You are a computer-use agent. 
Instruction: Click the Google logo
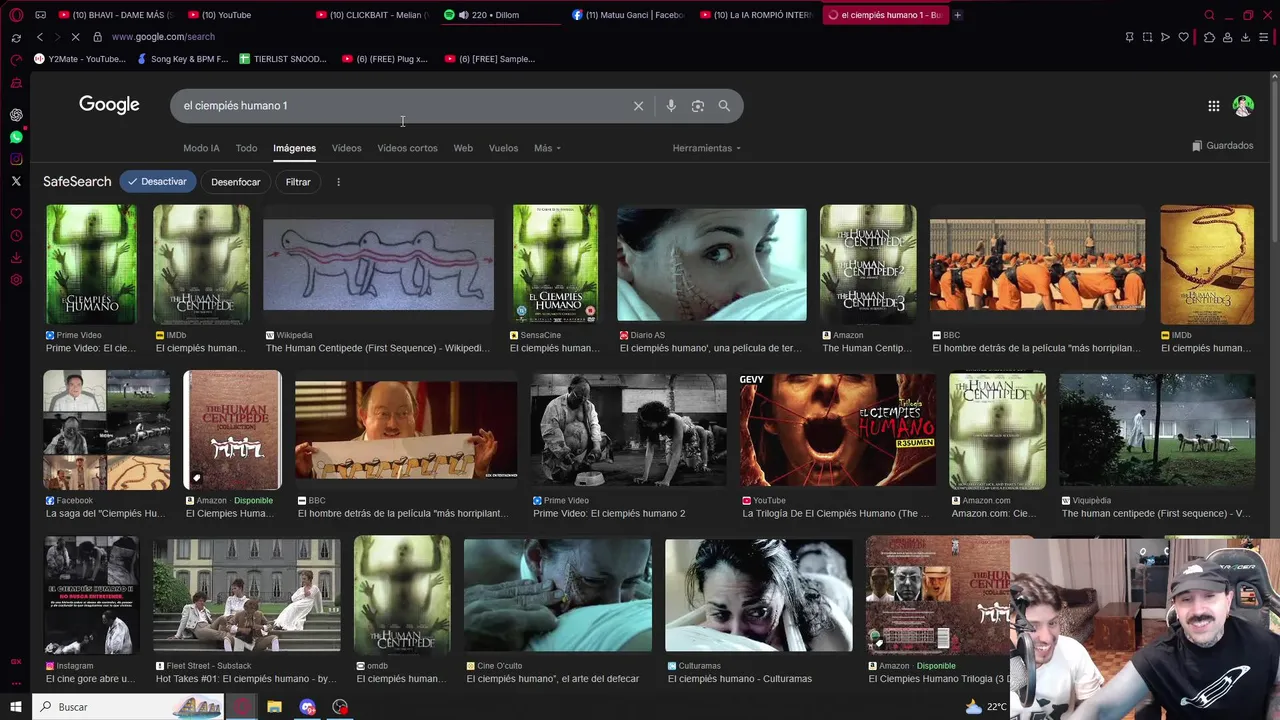[x=109, y=105]
